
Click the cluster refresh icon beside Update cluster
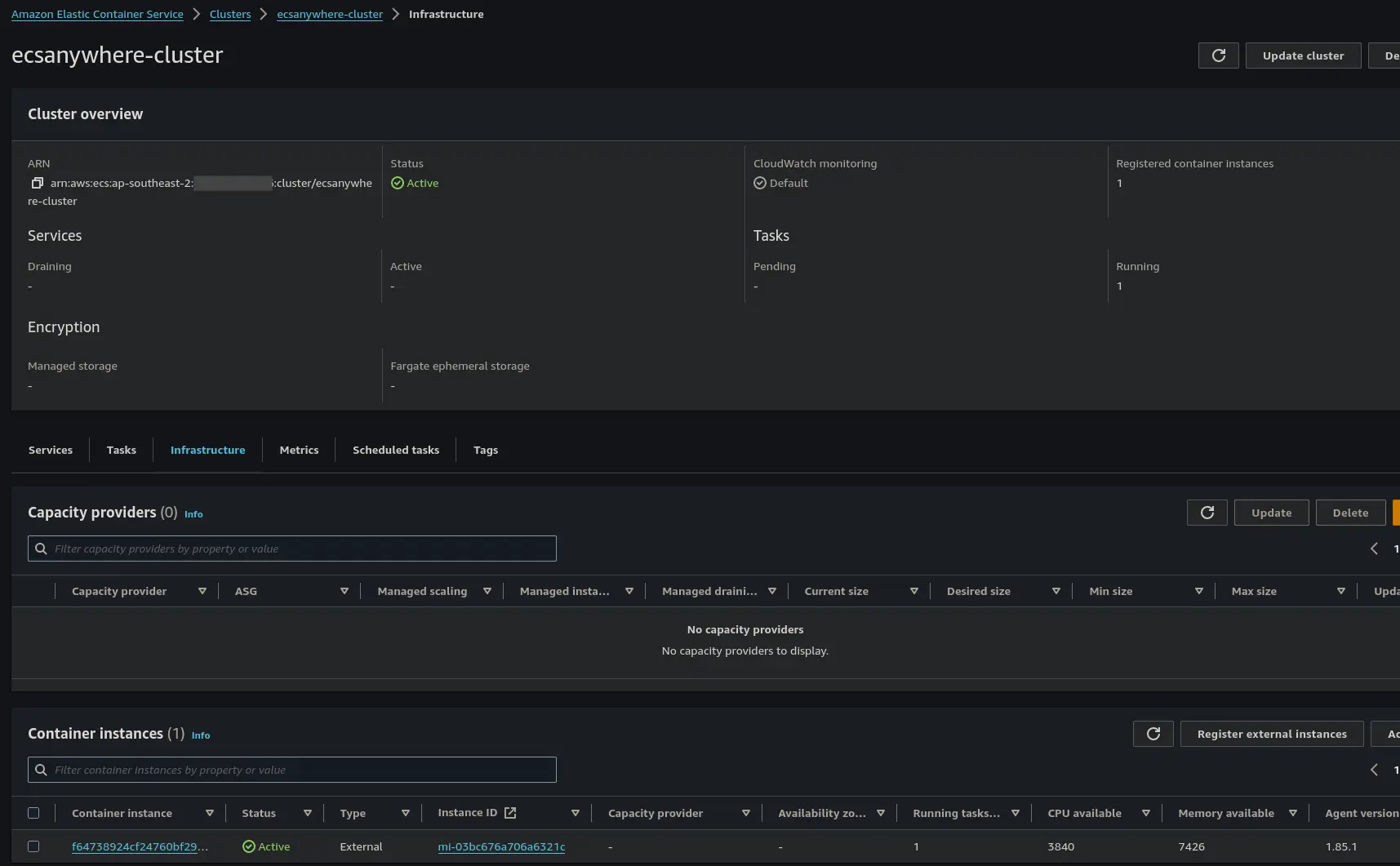1218,56
